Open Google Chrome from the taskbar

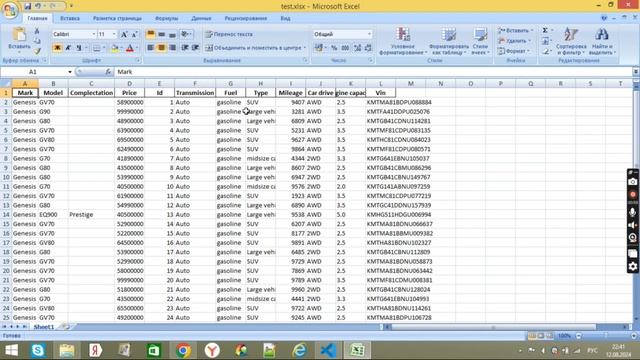[183, 350]
